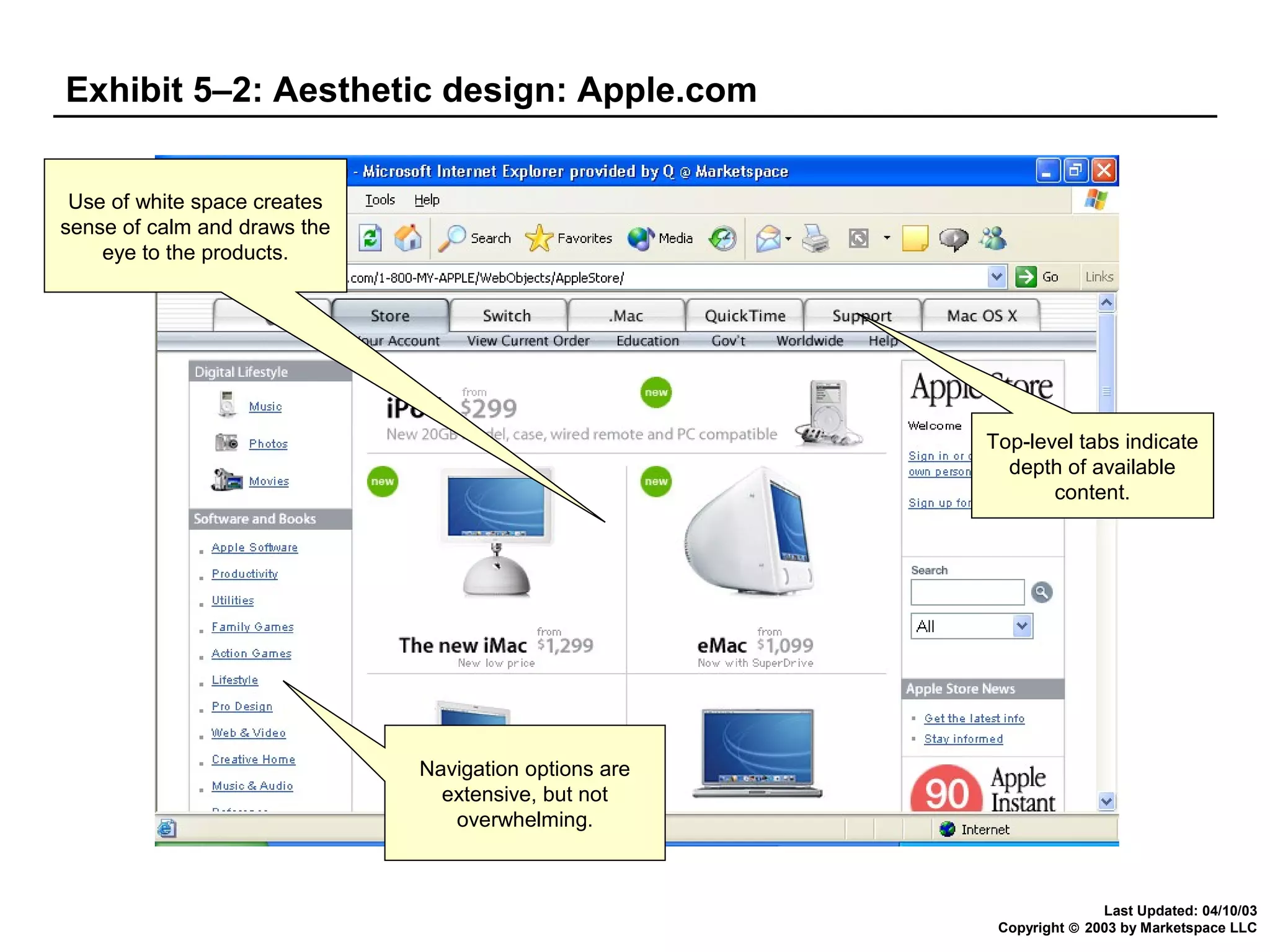The height and width of the screenshot is (952, 1270).
Task: Open the Action Games link
Action: point(252,653)
